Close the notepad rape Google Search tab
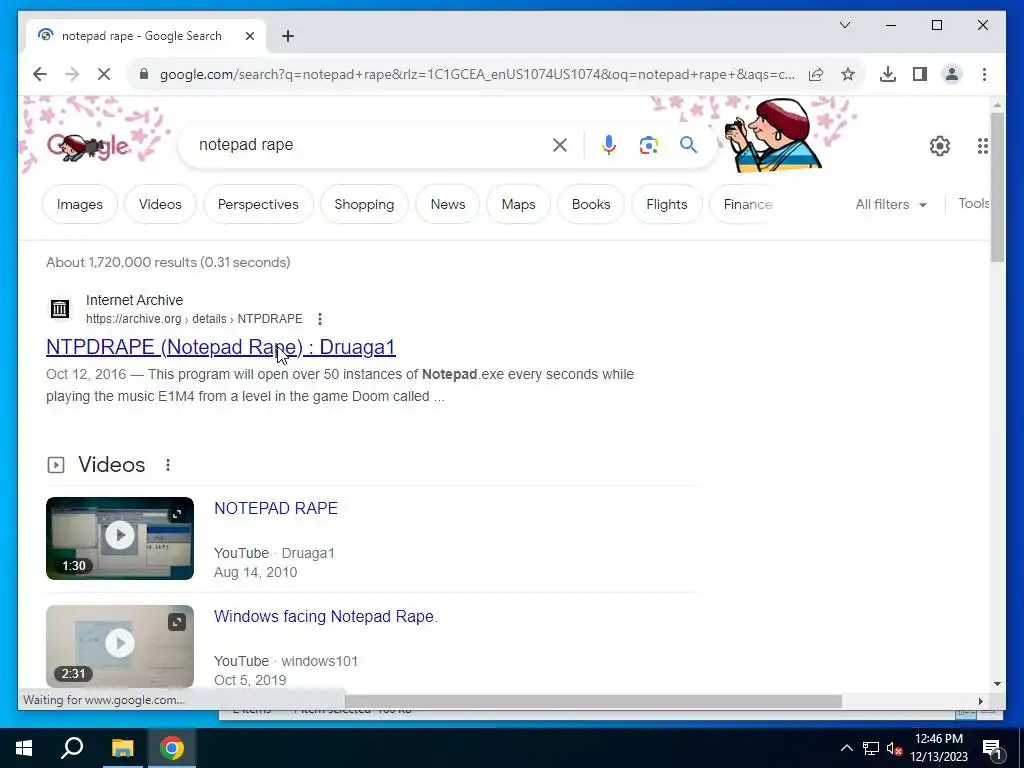Viewport: 1024px width, 768px height. [249, 36]
